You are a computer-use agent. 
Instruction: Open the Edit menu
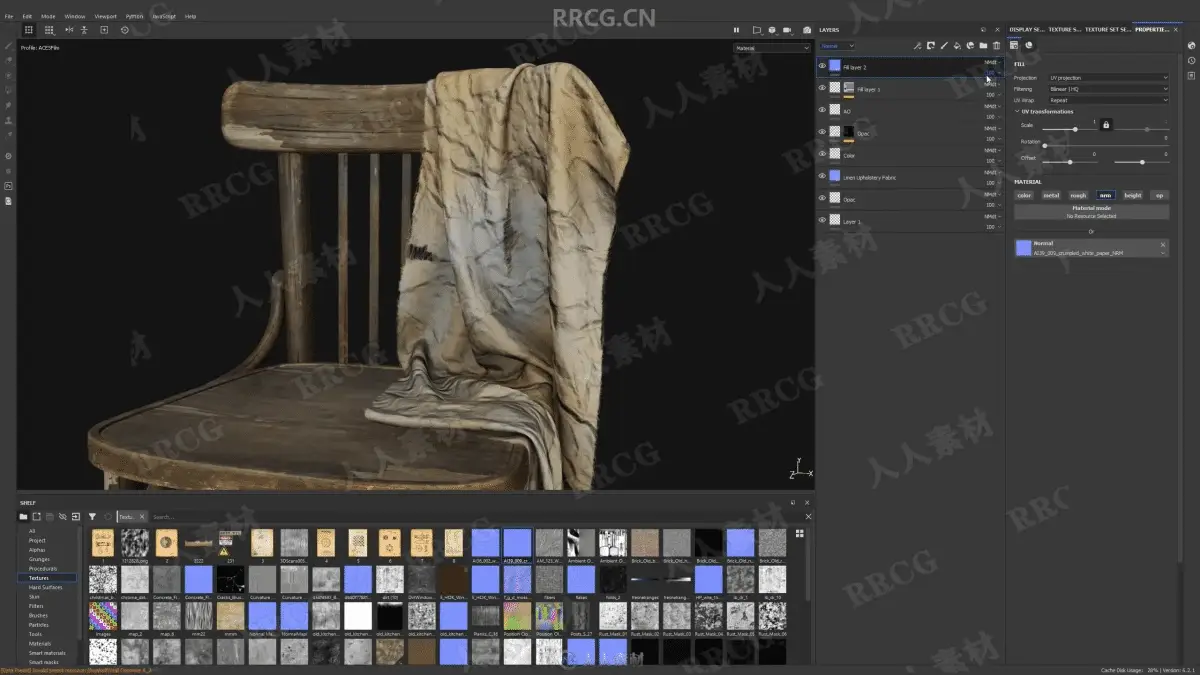[x=27, y=16]
